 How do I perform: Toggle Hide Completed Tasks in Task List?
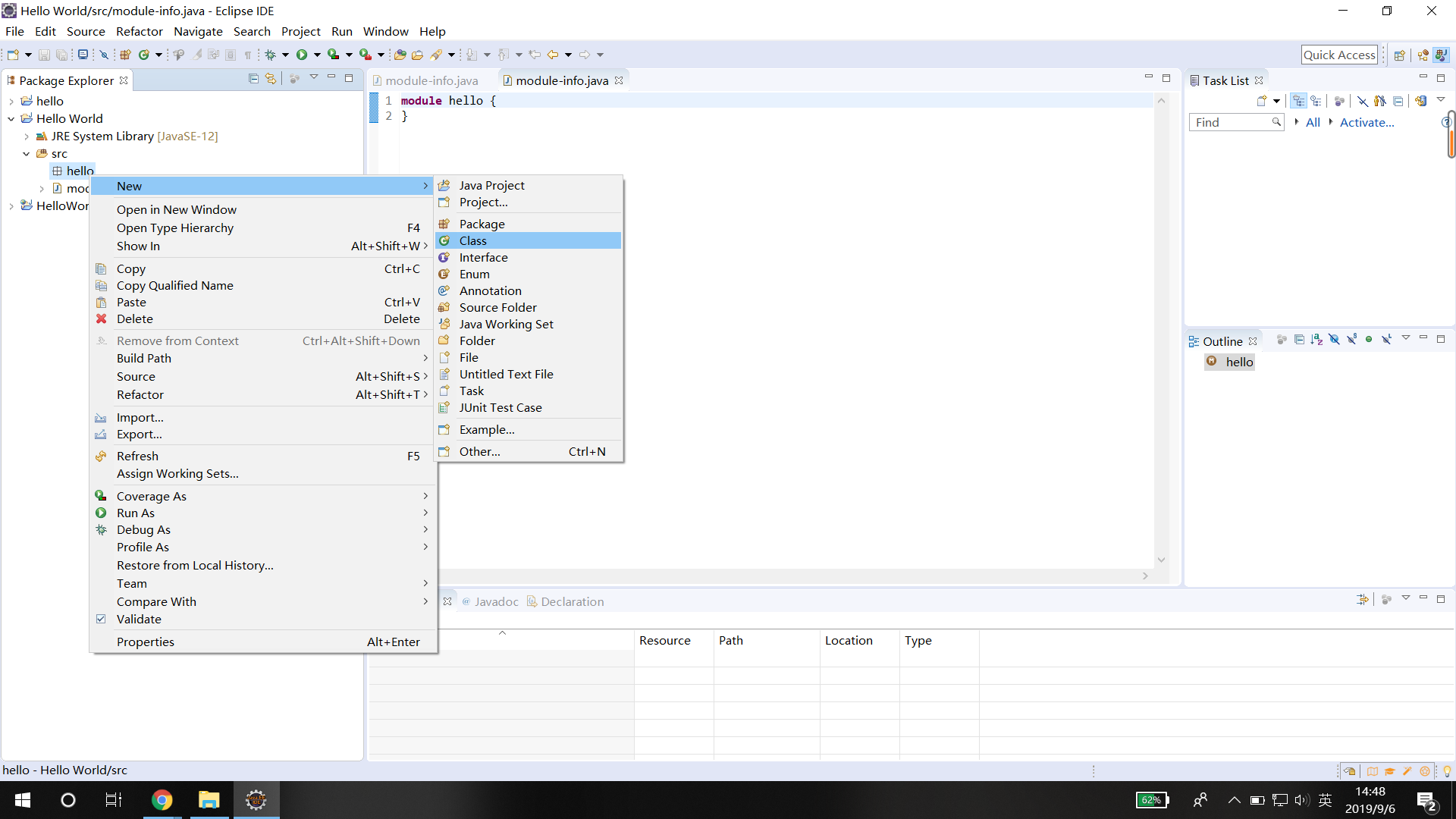[1363, 101]
